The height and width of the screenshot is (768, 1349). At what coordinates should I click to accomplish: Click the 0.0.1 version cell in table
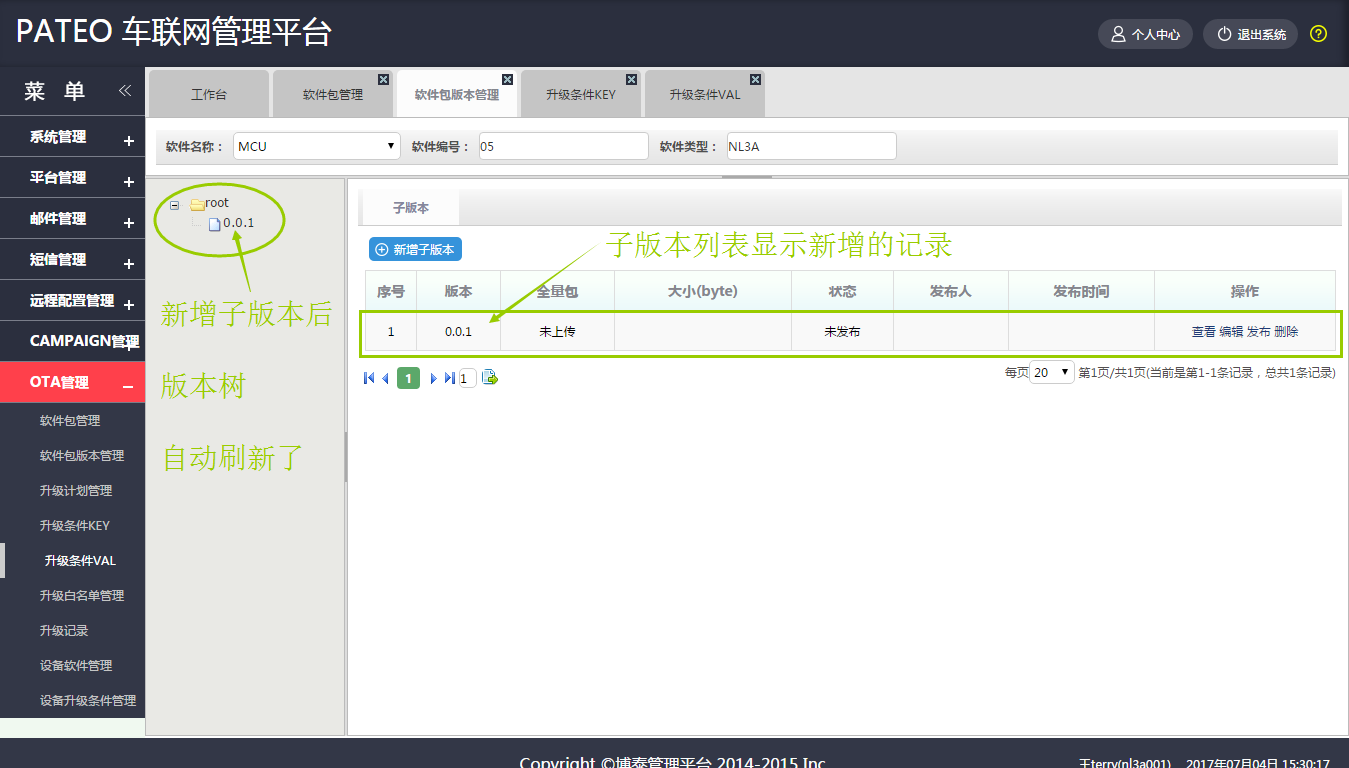(x=459, y=332)
